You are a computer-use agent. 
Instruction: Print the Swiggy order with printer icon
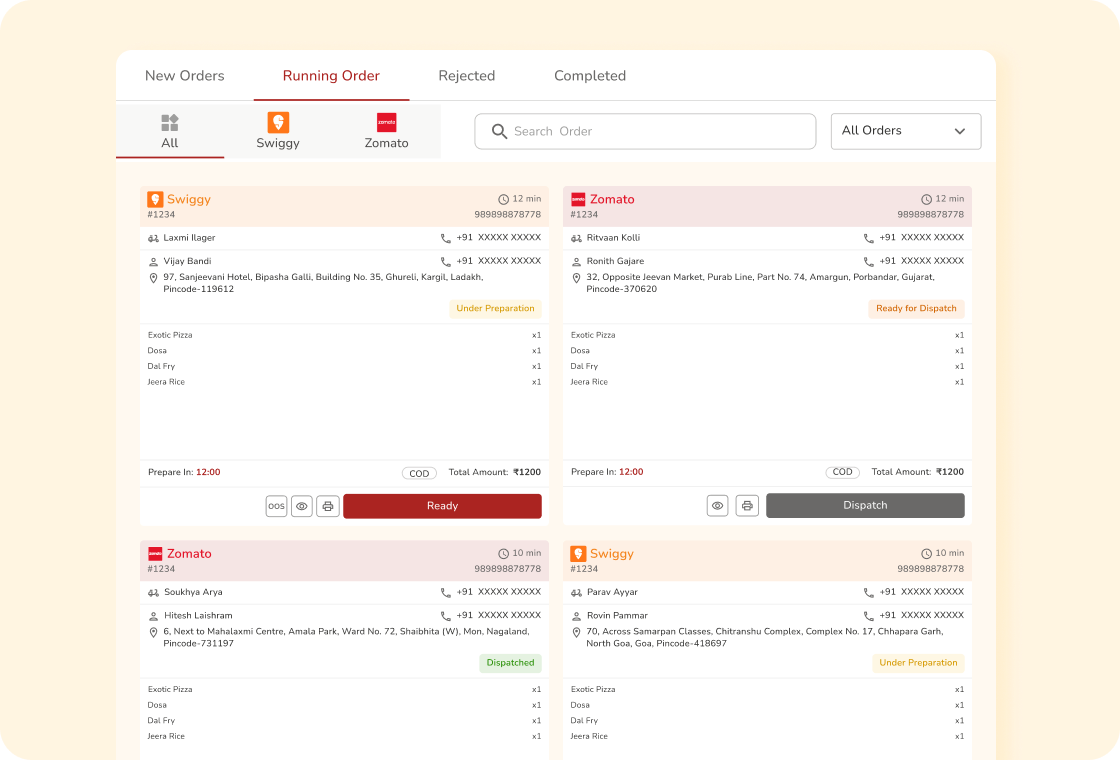pos(328,506)
